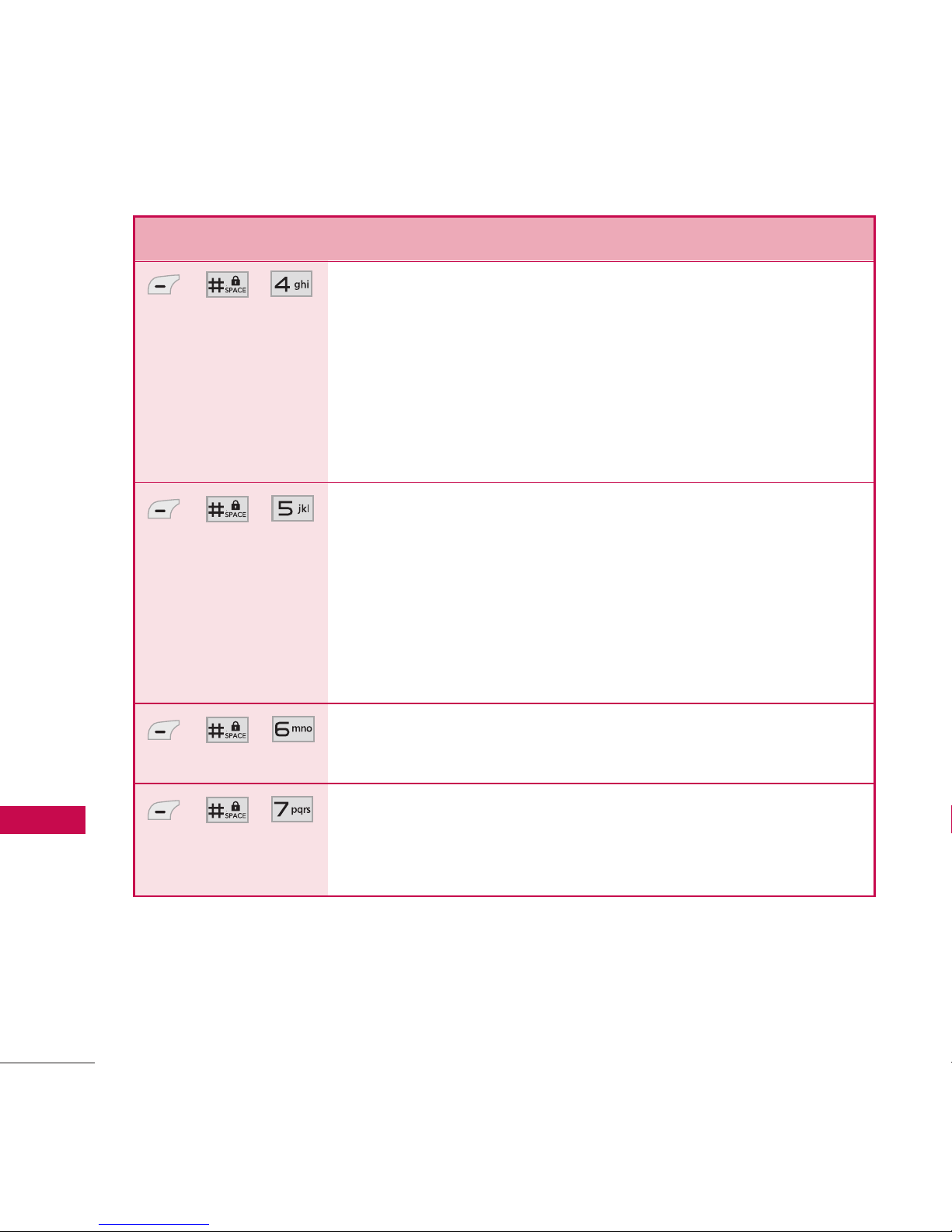Select the left soft key icon beside 5 jkl
This screenshot has height=1232, width=952.
click(x=164, y=509)
